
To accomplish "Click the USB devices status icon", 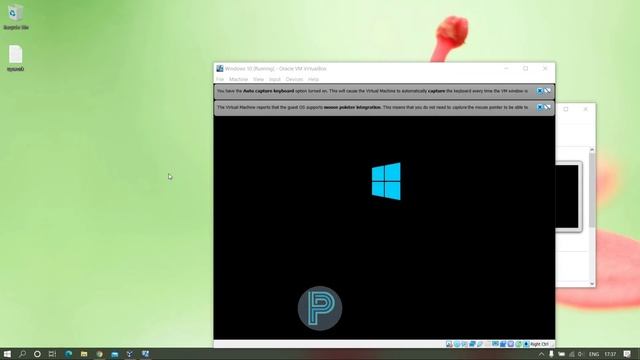I will (x=480, y=344).
